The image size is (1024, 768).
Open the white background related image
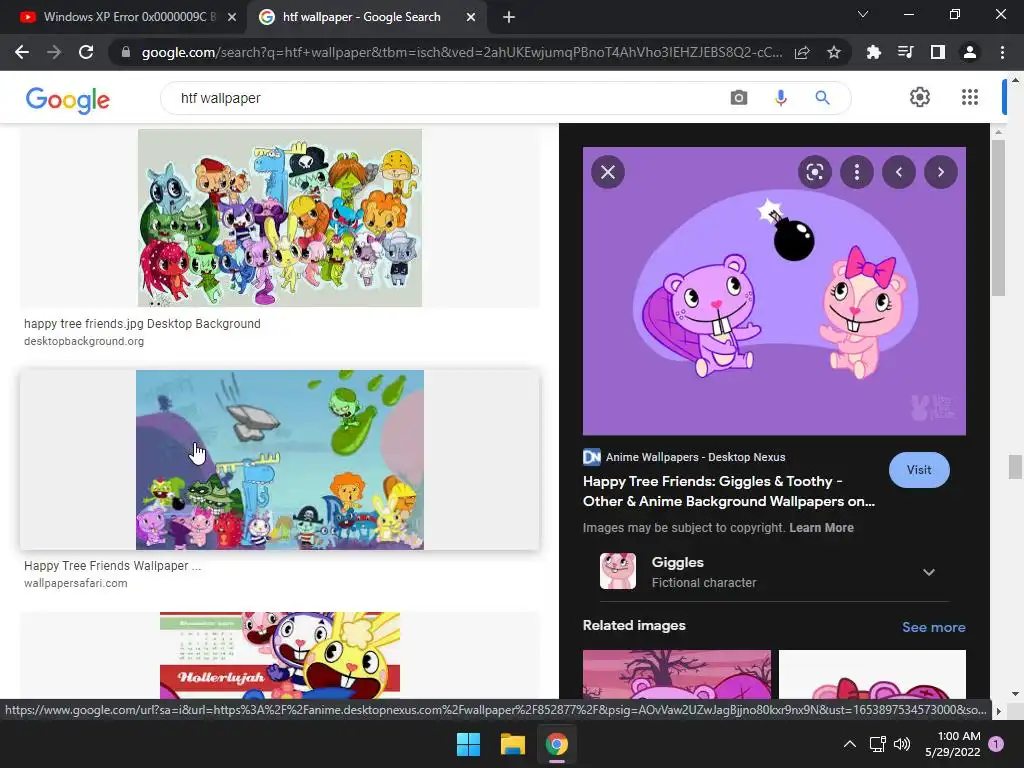[872, 674]
